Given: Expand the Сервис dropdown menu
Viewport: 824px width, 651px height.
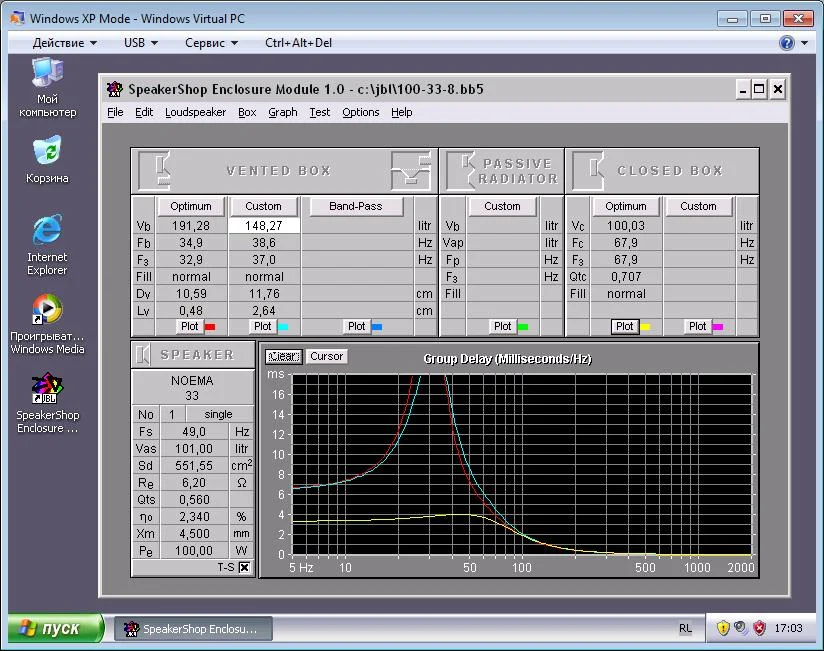Looking at the screenshot, I should 211,43.
